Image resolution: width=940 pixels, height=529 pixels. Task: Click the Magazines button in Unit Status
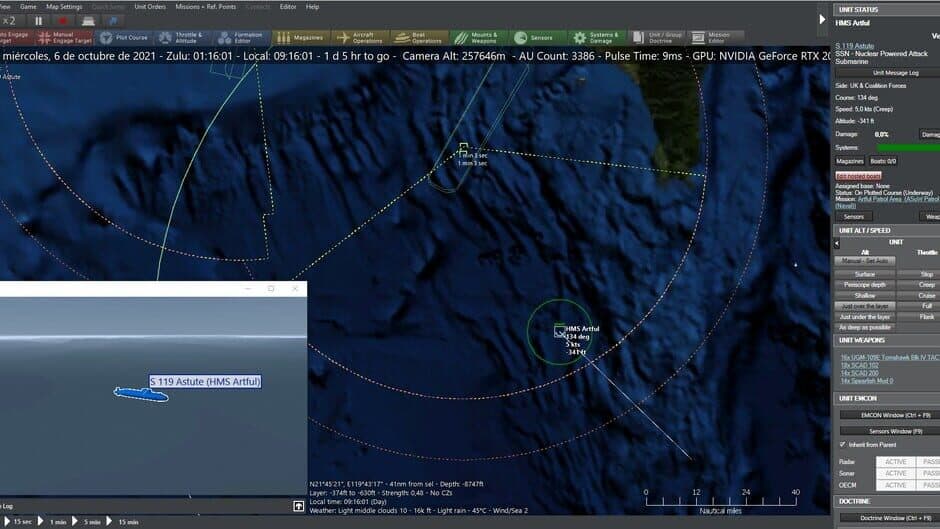click(849, 161)
